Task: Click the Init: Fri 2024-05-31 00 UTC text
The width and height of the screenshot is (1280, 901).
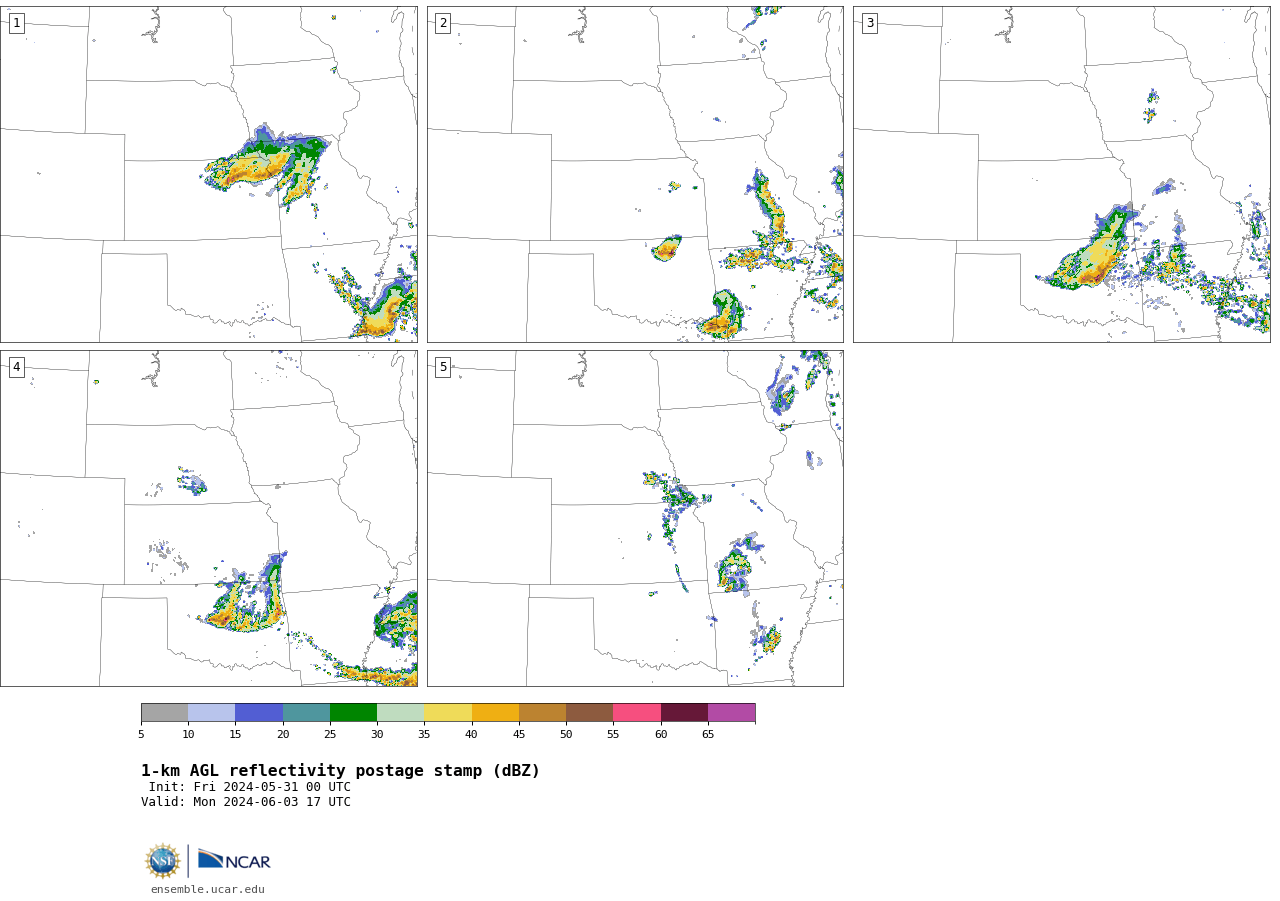Action: click(250, 787)
